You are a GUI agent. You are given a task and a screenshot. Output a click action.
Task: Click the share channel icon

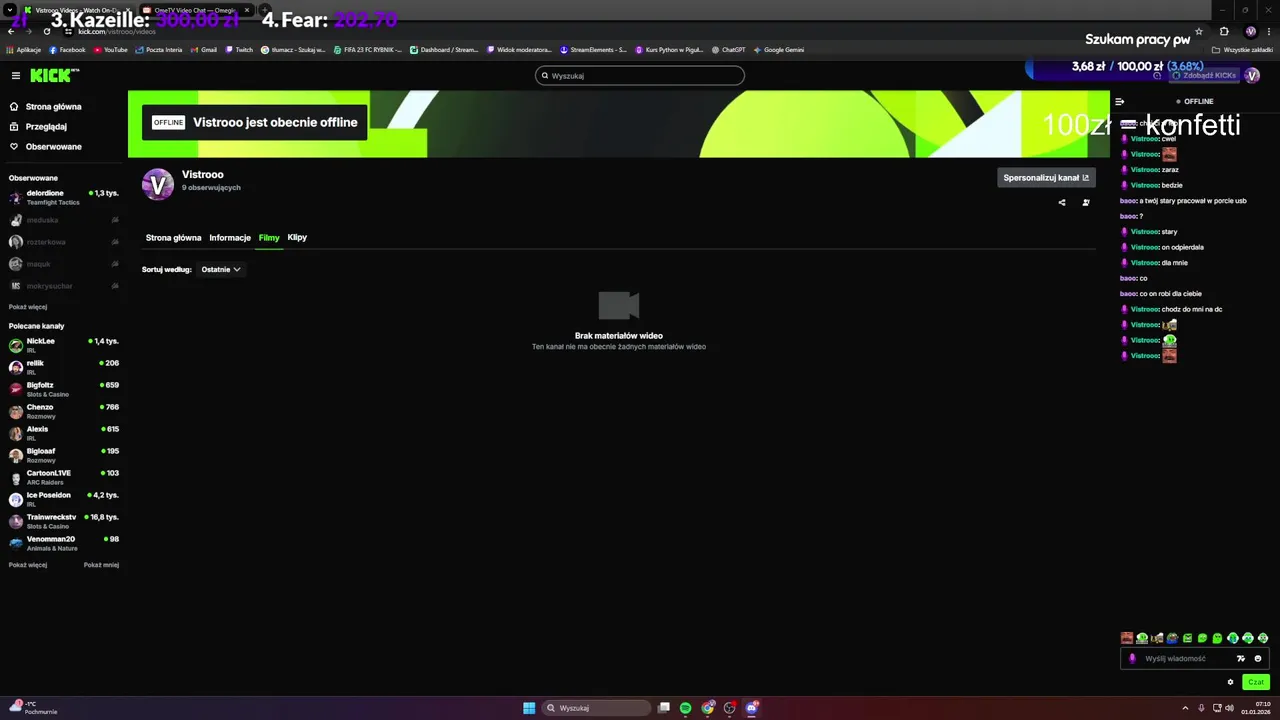1062,203
